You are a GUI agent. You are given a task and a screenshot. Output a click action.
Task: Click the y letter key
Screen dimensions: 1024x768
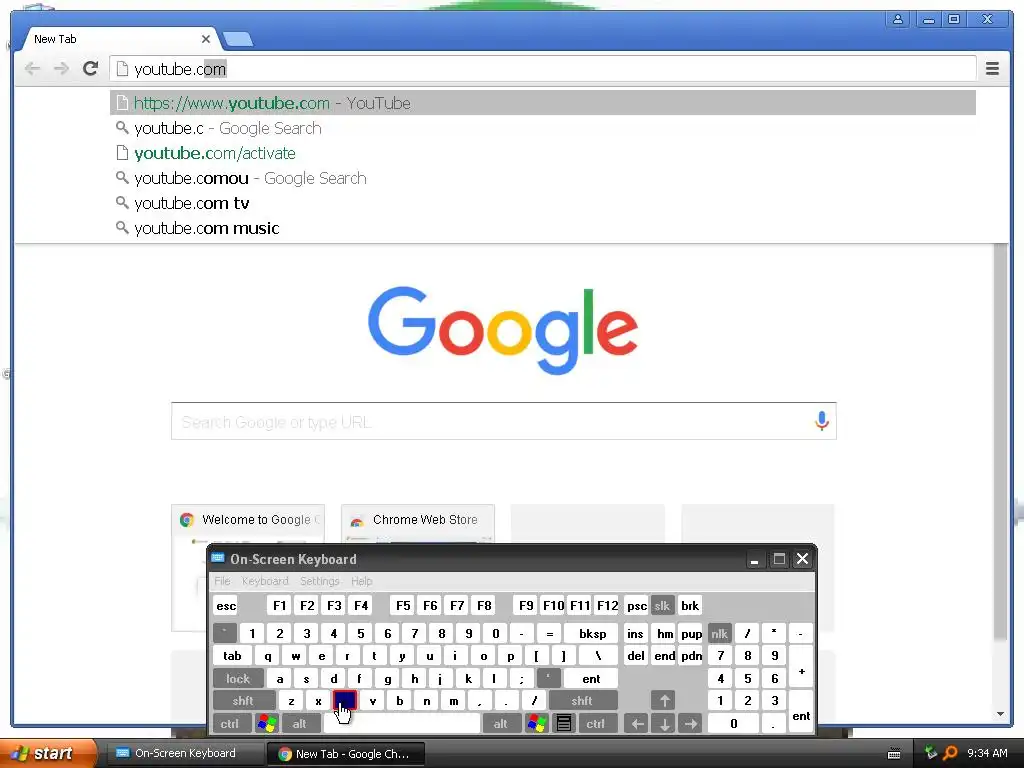[402, 656]
